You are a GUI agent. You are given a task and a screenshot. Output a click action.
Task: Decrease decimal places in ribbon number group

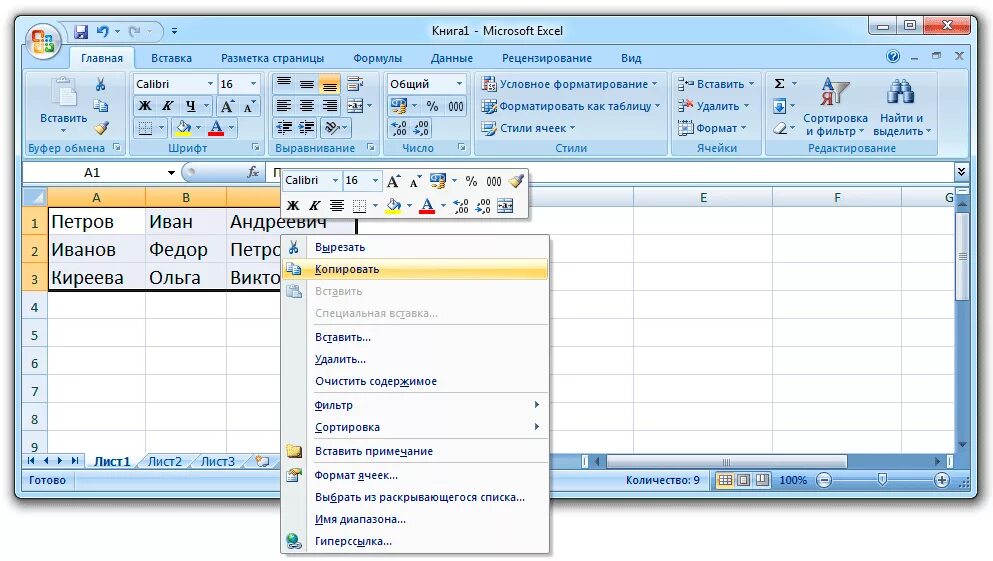422,128
